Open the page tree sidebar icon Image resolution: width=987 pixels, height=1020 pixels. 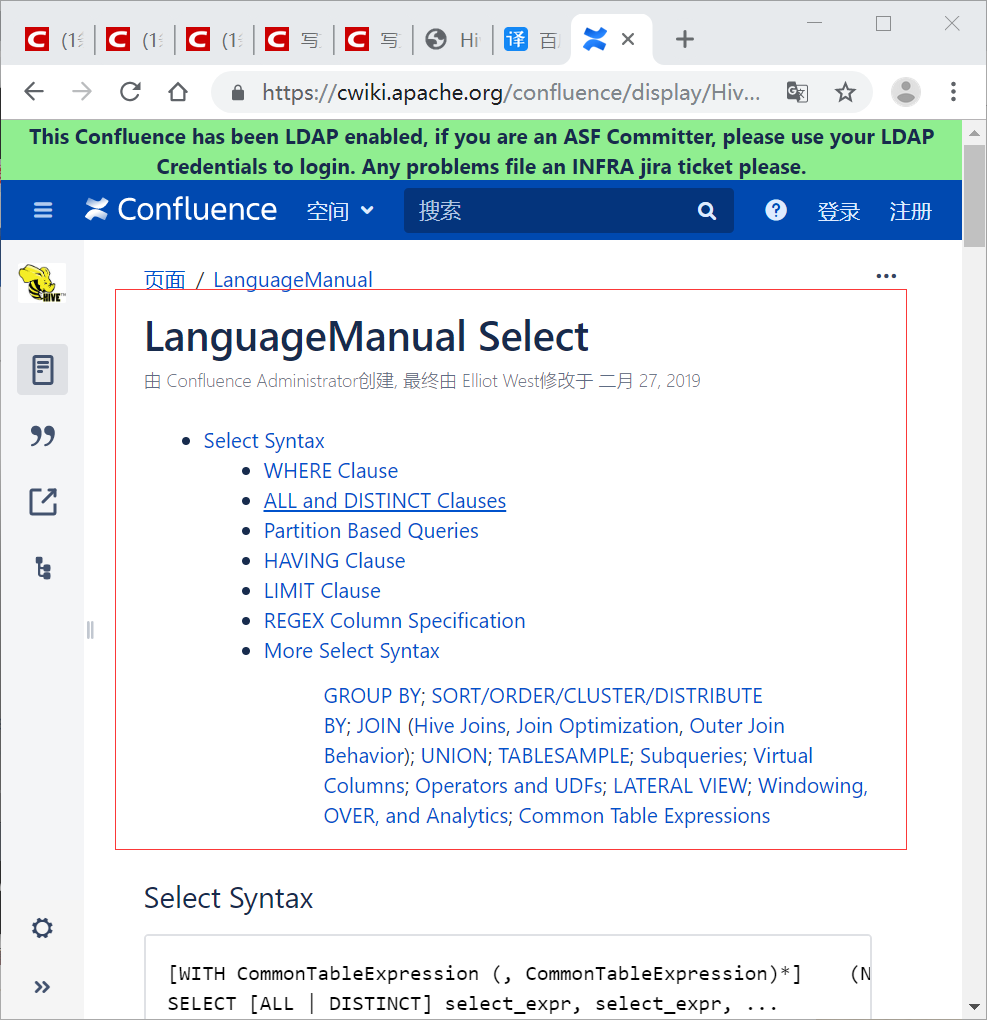[x=43, y=569]
